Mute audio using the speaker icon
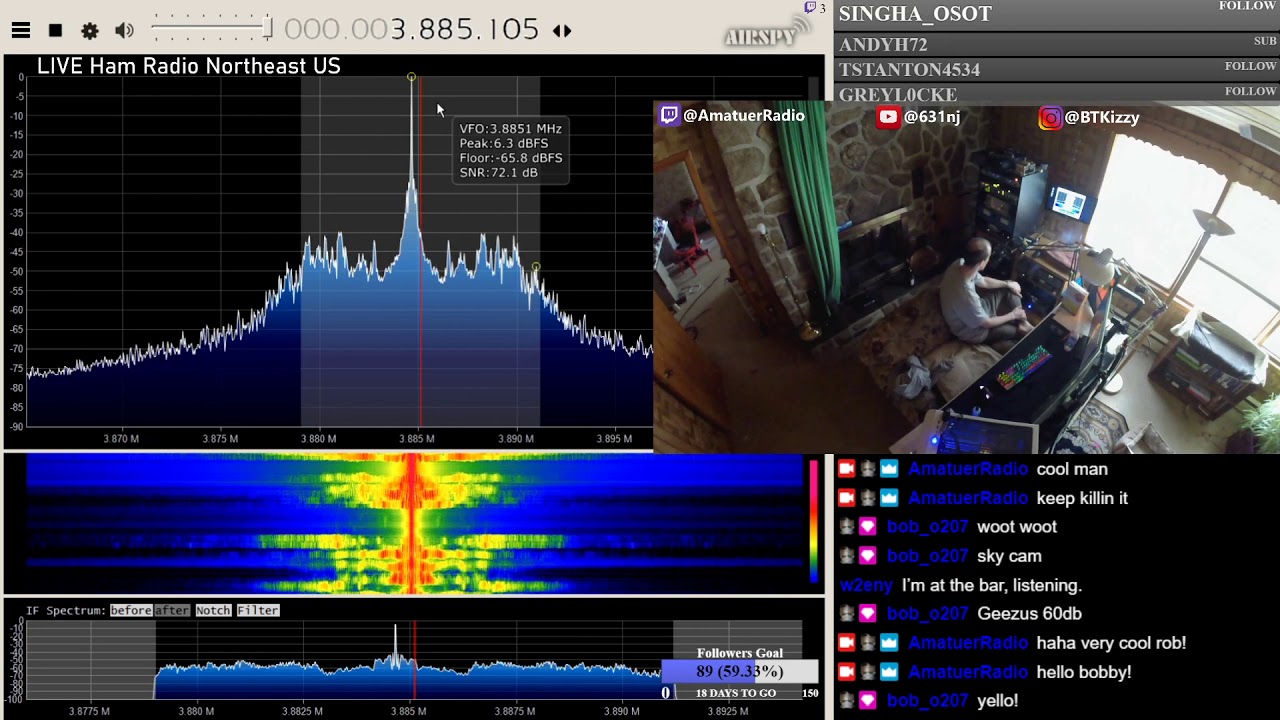Image resolution: width=1280 pixels, height=720 pixels. pos(124,31)
